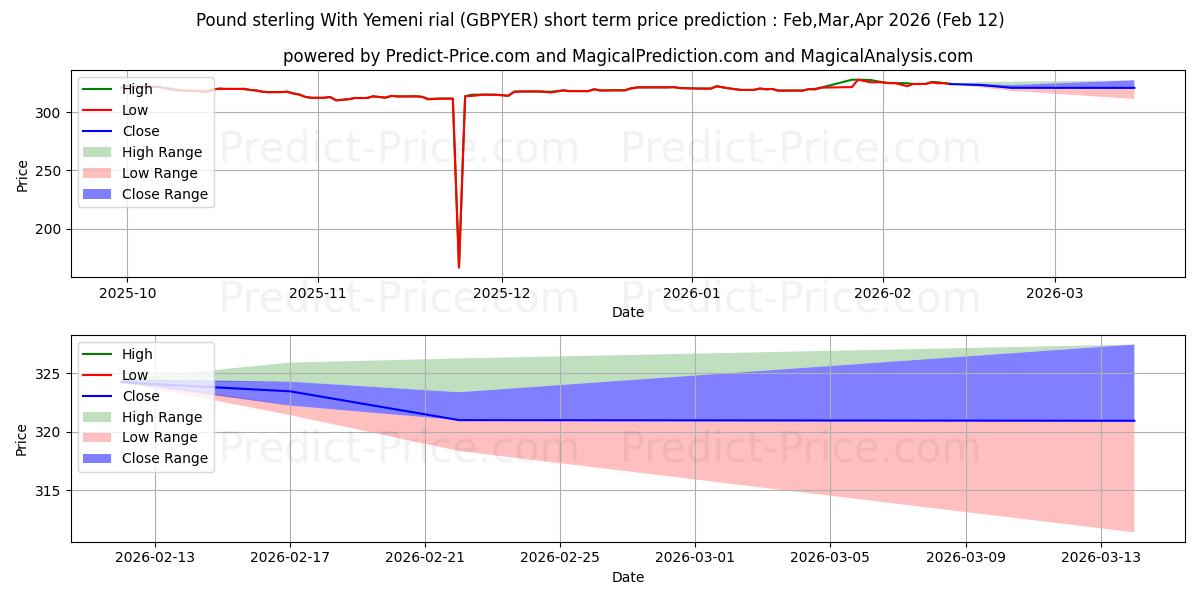The width and height of the screenshot is (1200, 600).
Task: Click the Price y-axis label of top chart
Action: coord(22,176)
